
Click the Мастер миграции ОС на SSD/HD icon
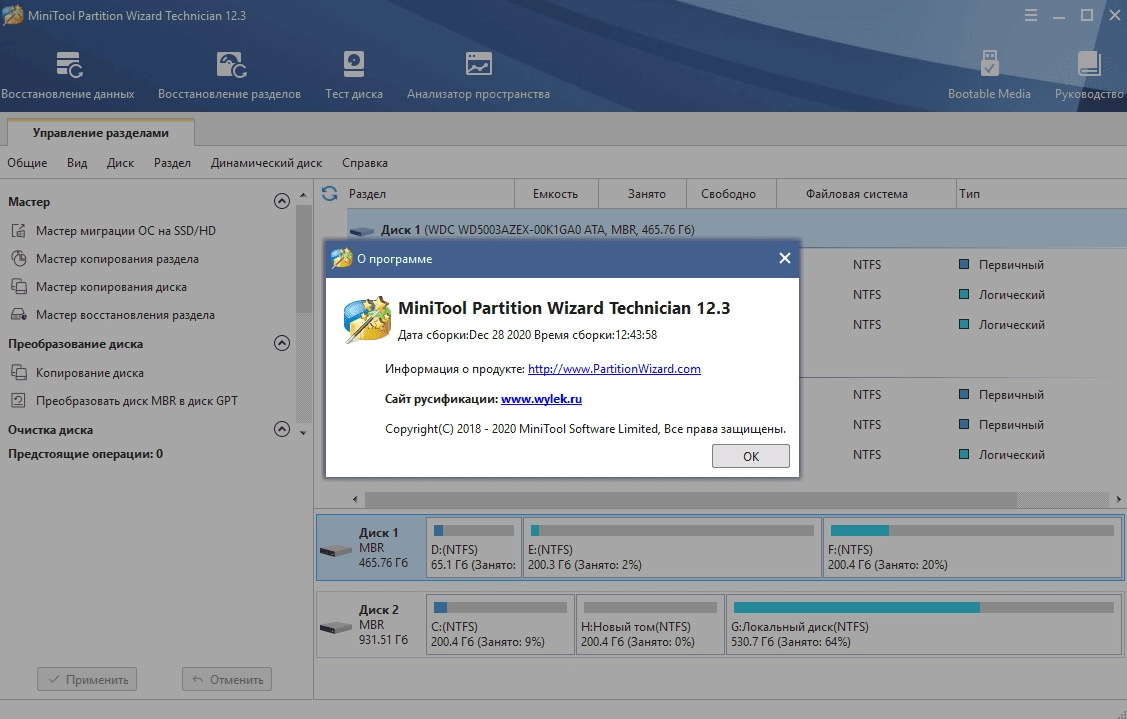[x=19, y=231]
